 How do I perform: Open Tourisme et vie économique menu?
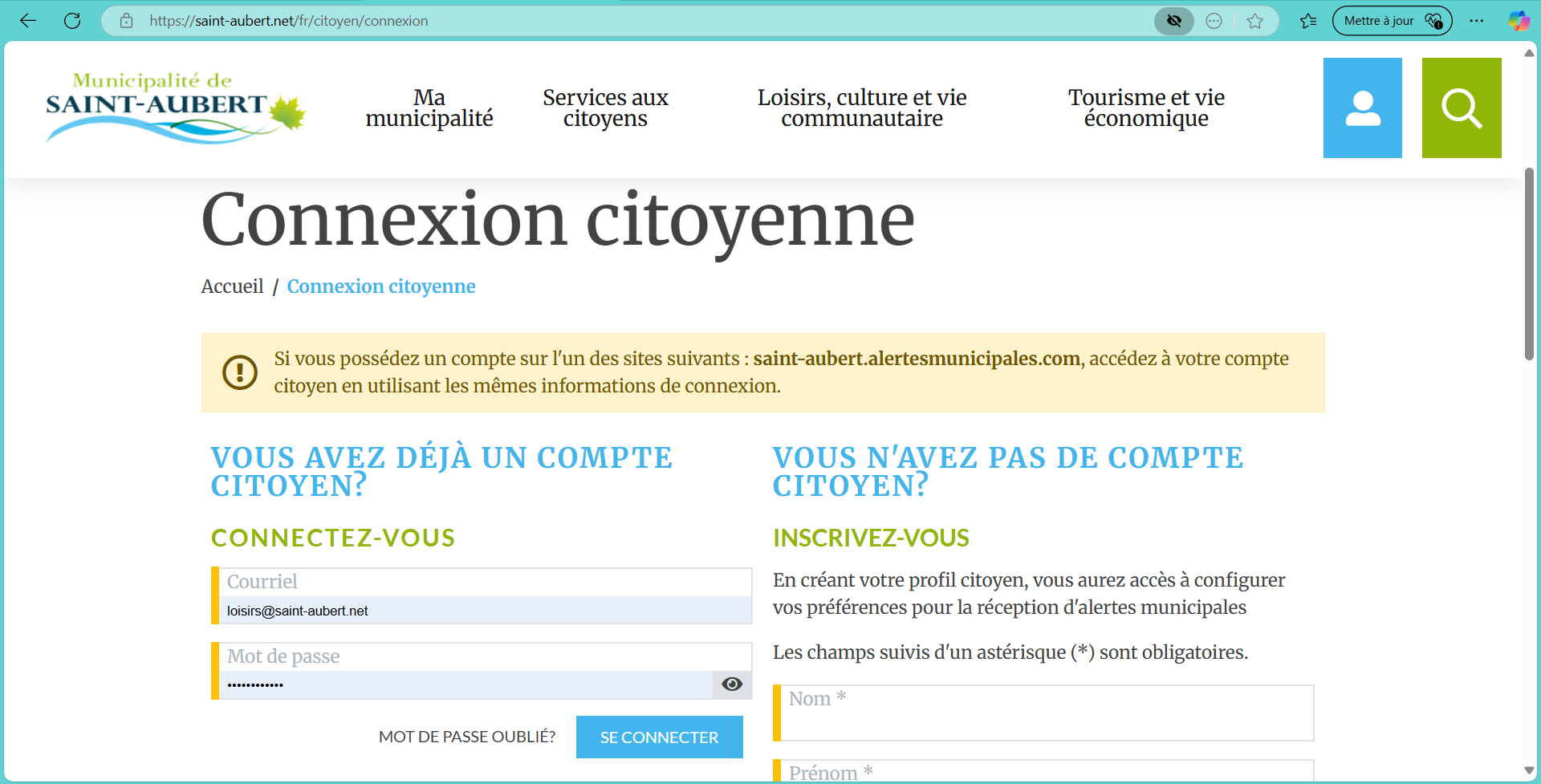pyautogui.click(x=1145, y=108)
